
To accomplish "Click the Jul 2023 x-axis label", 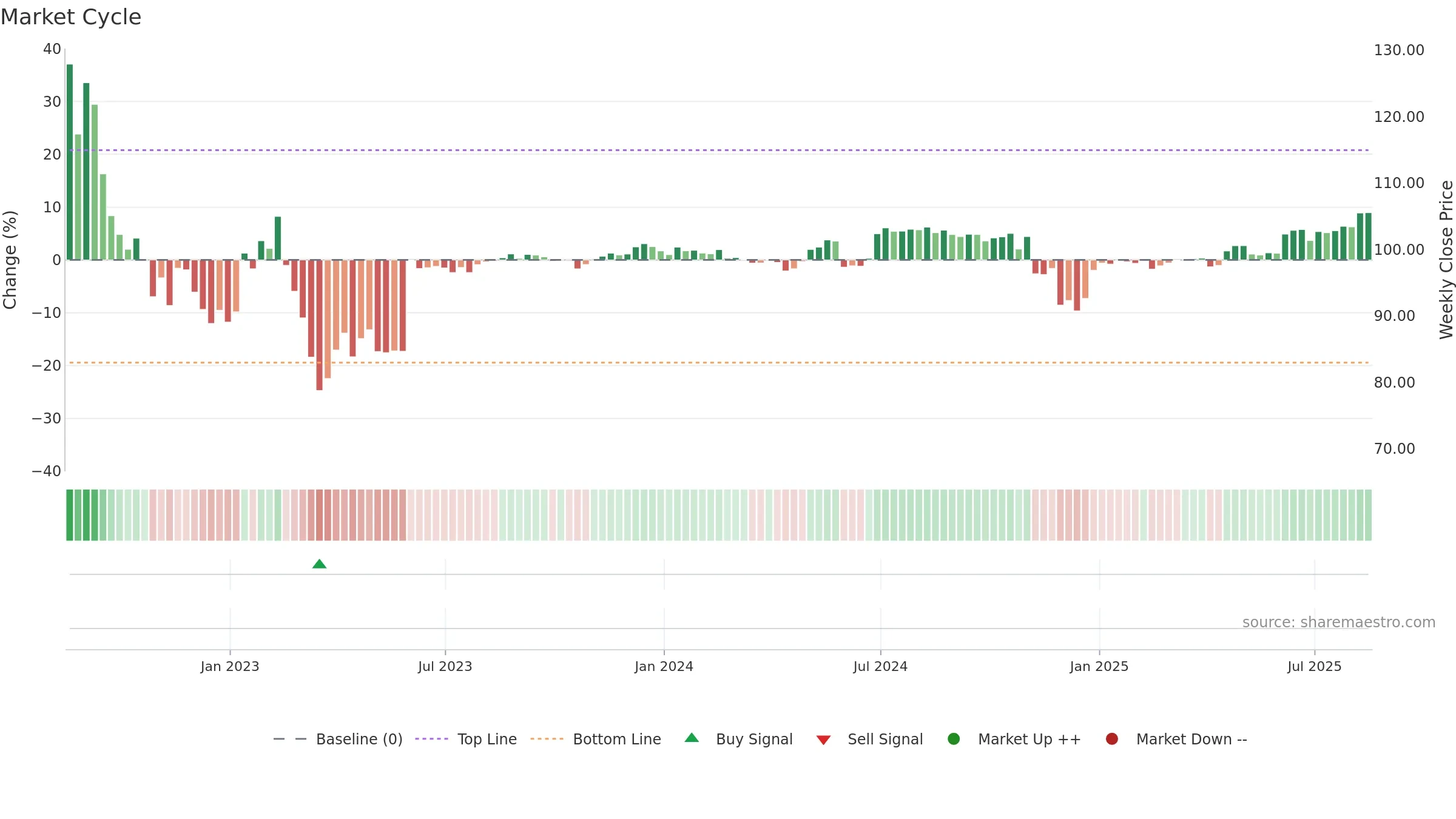I will click(x=445, y=666).
